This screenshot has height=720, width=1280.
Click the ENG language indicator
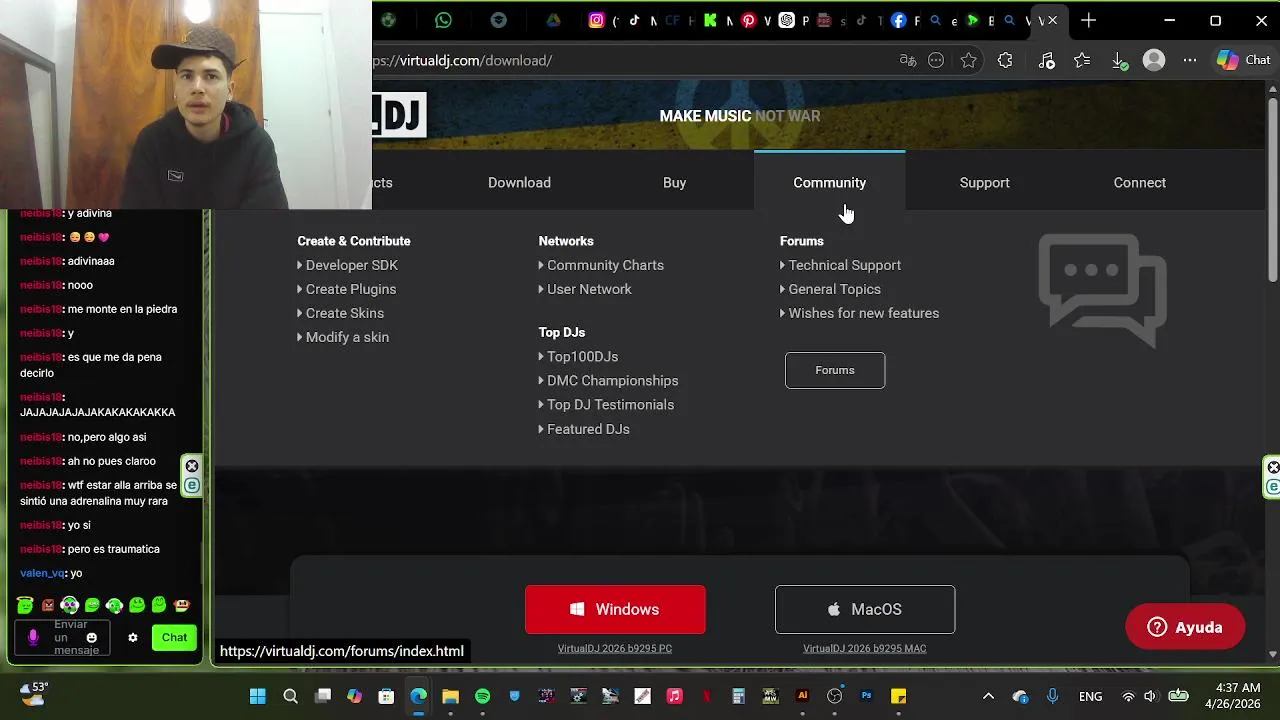click(1090, 696)
